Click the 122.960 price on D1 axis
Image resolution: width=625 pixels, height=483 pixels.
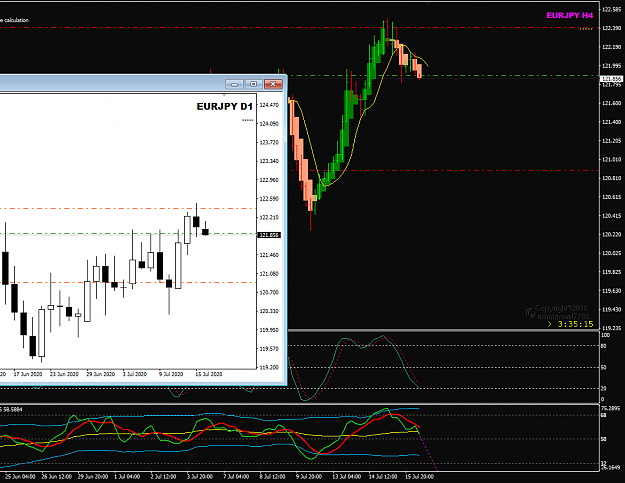[269, 180]
